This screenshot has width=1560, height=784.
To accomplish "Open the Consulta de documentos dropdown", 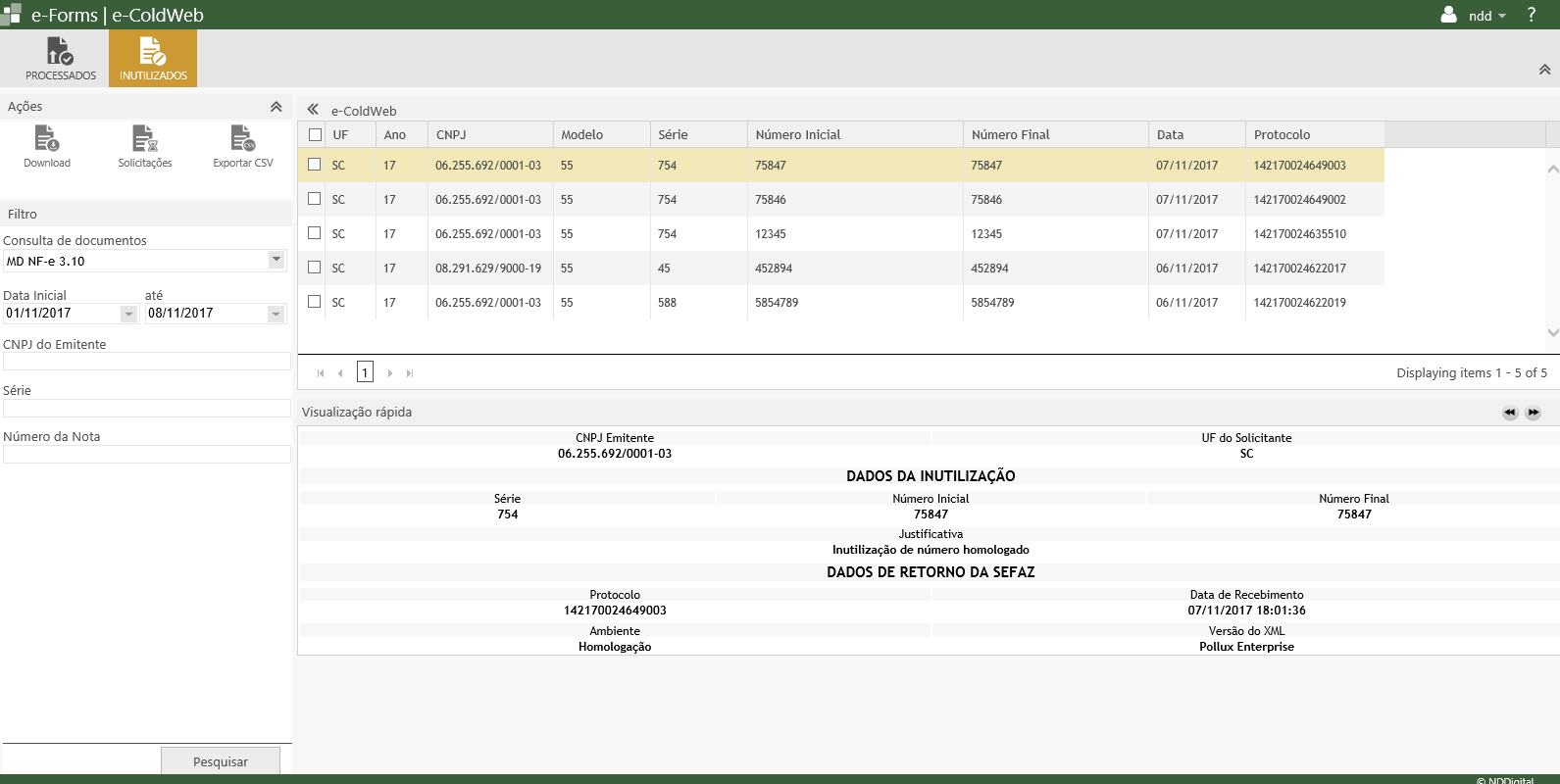I will (277, 260).
